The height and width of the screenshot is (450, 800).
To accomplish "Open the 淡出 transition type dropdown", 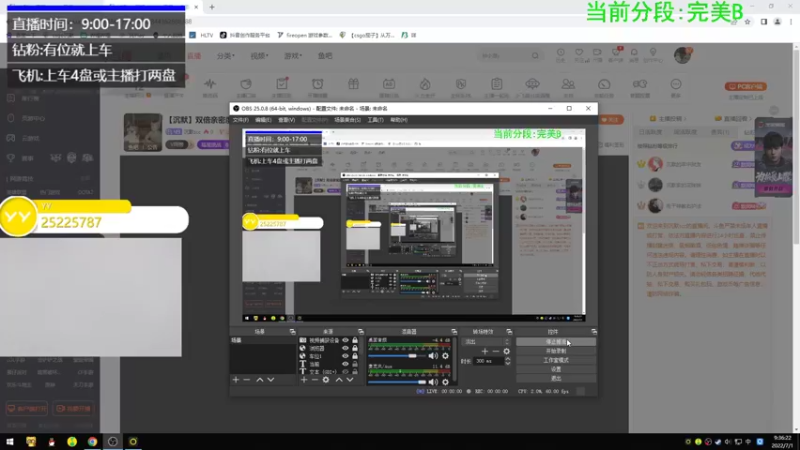I will (486, 342).
